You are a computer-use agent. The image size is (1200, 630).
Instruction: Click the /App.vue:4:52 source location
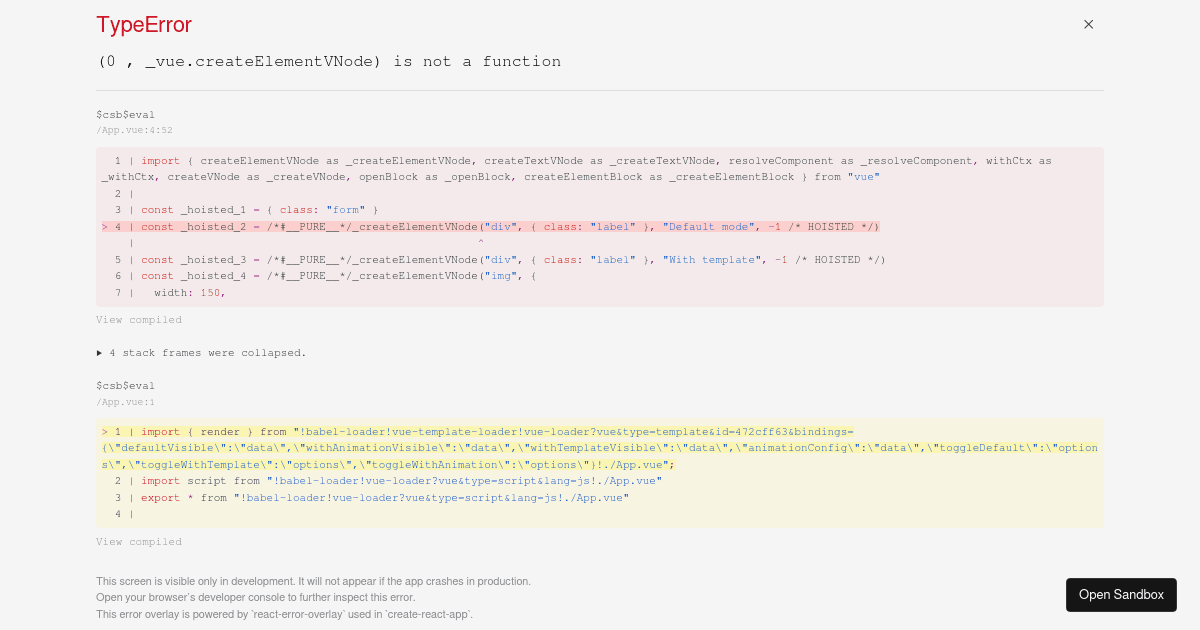tap(133, 130)
